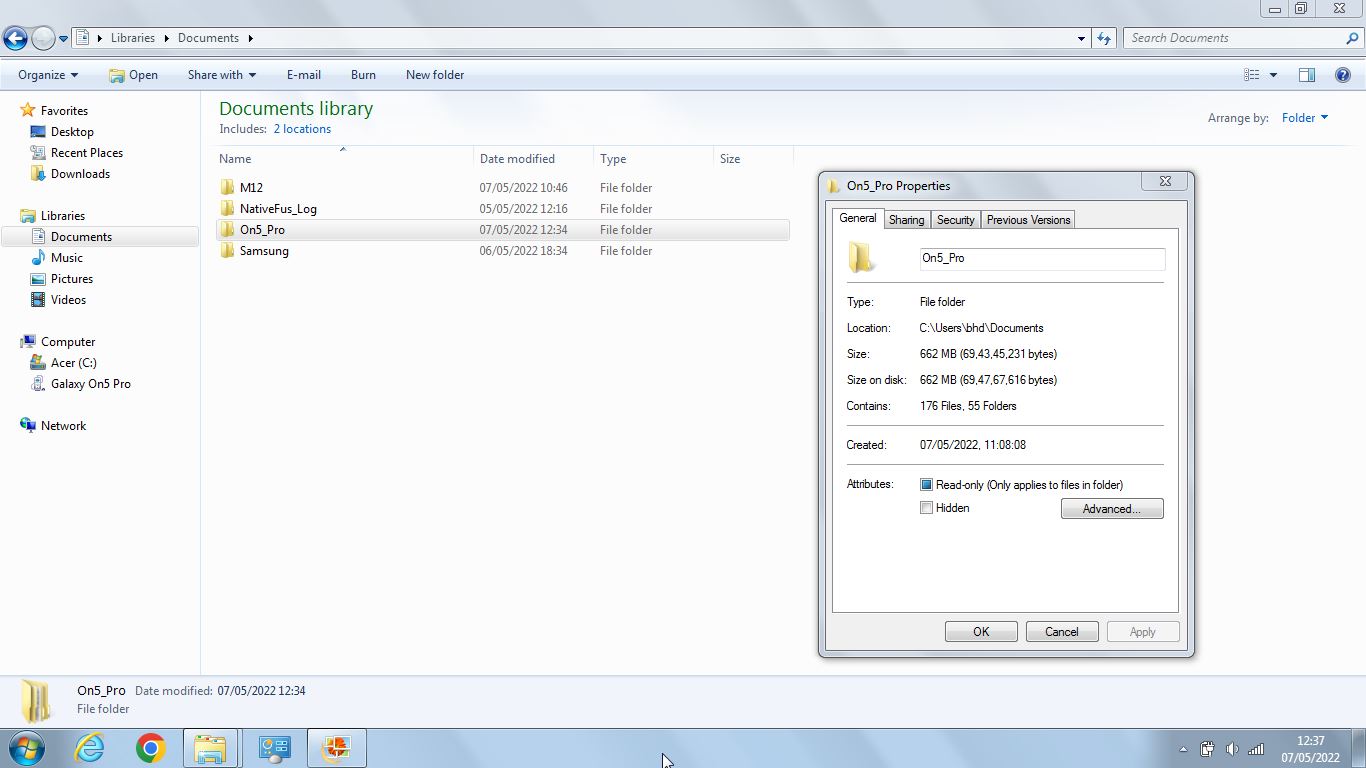Expand address bar history dropdown
Image resolution: width=1366 pixels, height=768 pixels.
click(1081, 38)
